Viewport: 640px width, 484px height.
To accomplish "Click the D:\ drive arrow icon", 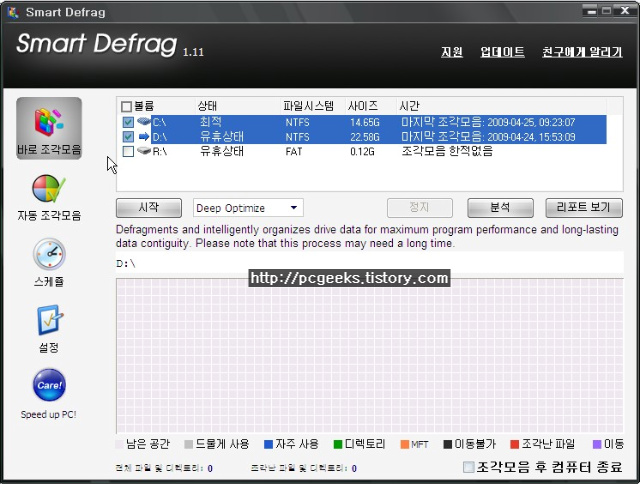I will click(144, 136).
